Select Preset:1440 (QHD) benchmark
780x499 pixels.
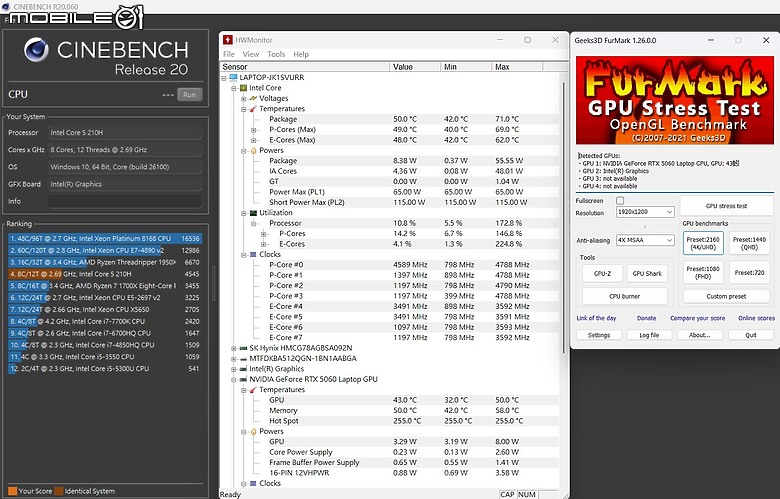749,243
